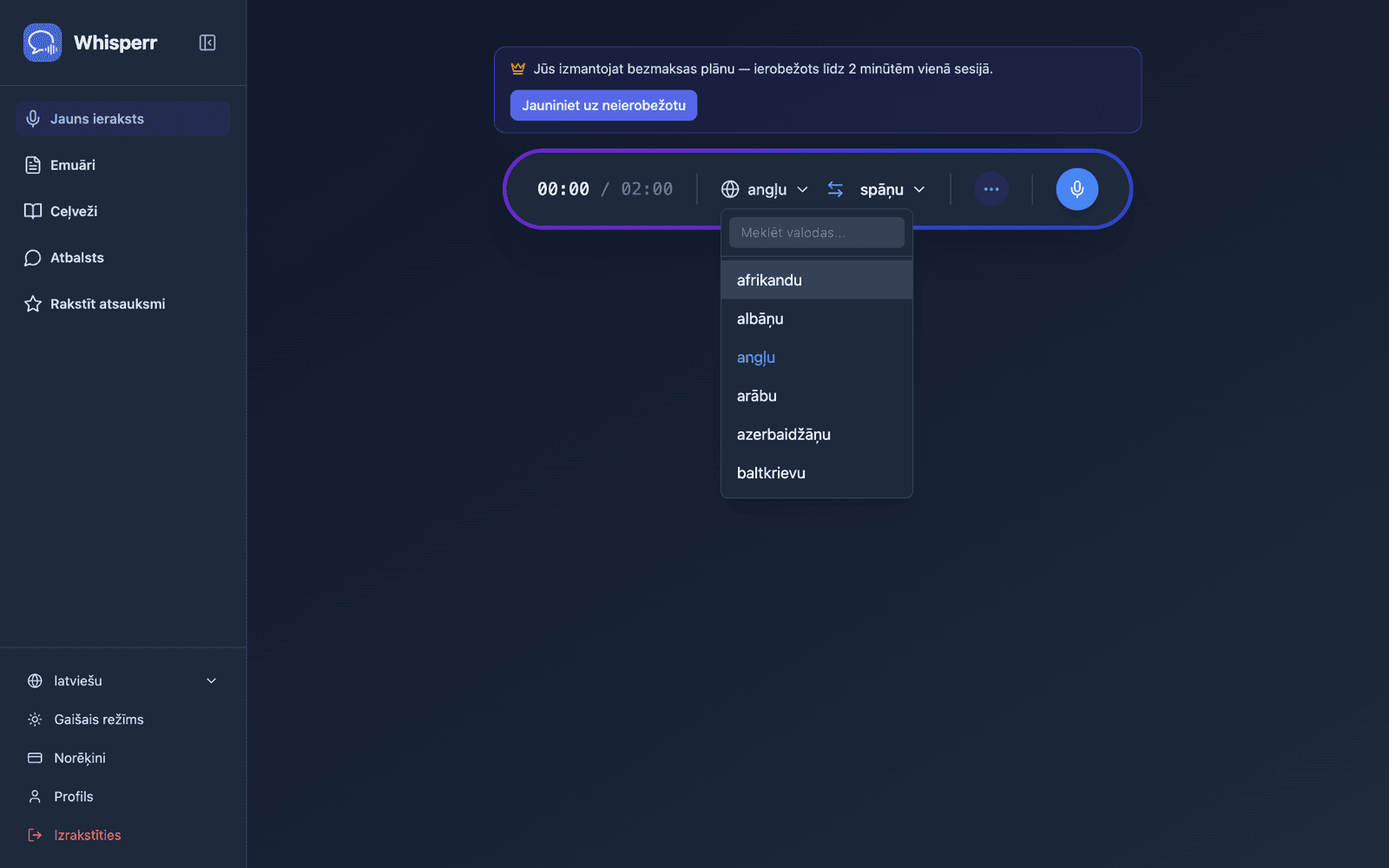This screenshot has height=868, width=1389.
Task: Select Rakstīt atsauksmi
Action: [122, 304]
